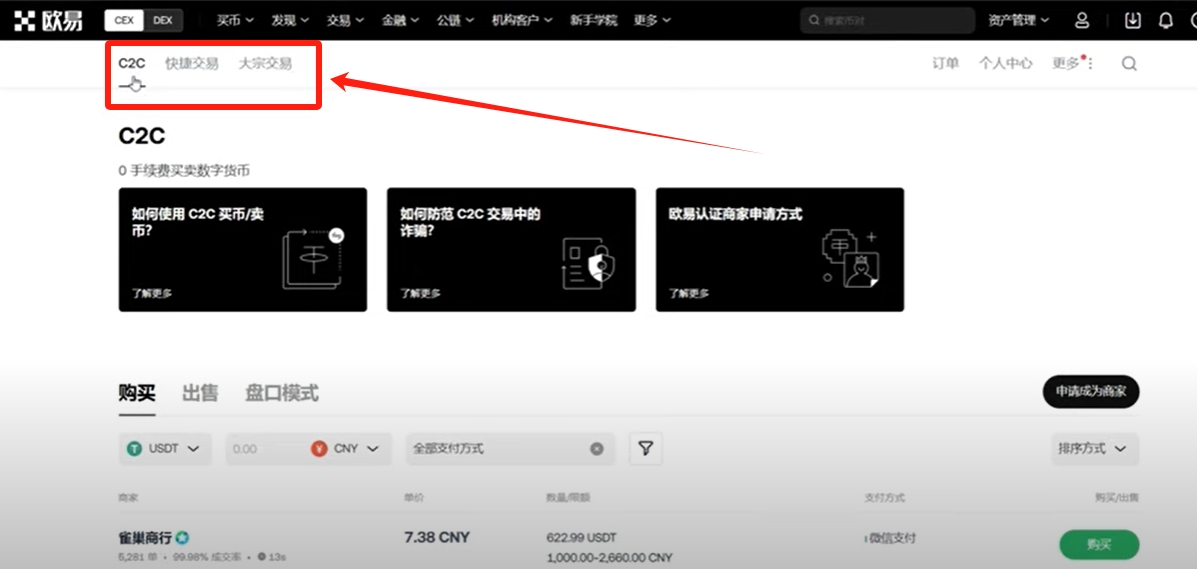Viewport: 1197px width, 569px height.
Task: Switch to DEX mode
Action: [x=163, y=21]
